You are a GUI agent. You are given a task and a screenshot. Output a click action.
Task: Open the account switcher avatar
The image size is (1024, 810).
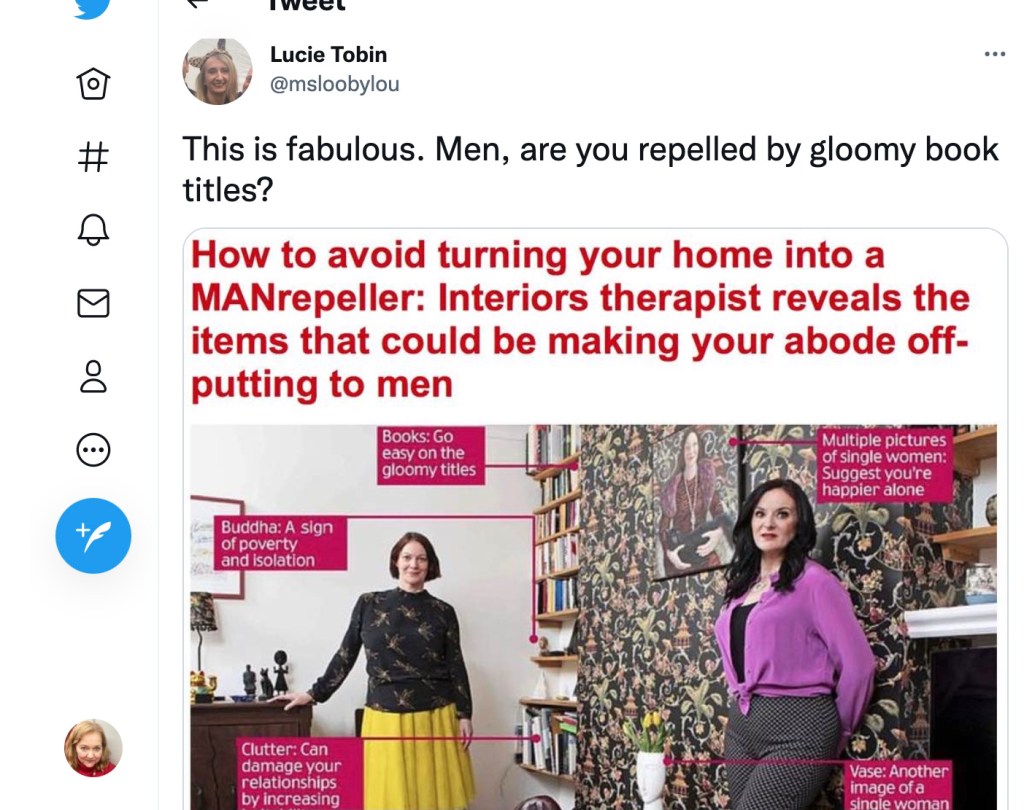(93, 748)
